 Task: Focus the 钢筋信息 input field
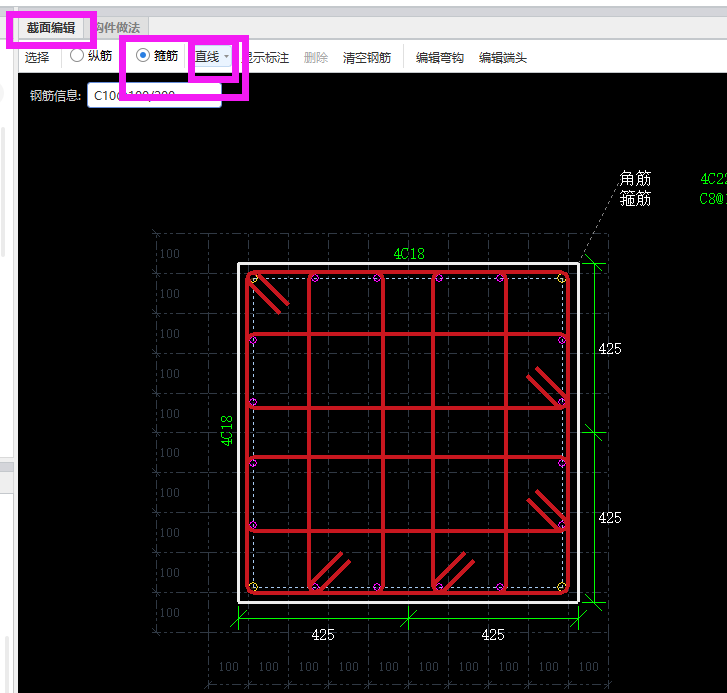[154, 95]
